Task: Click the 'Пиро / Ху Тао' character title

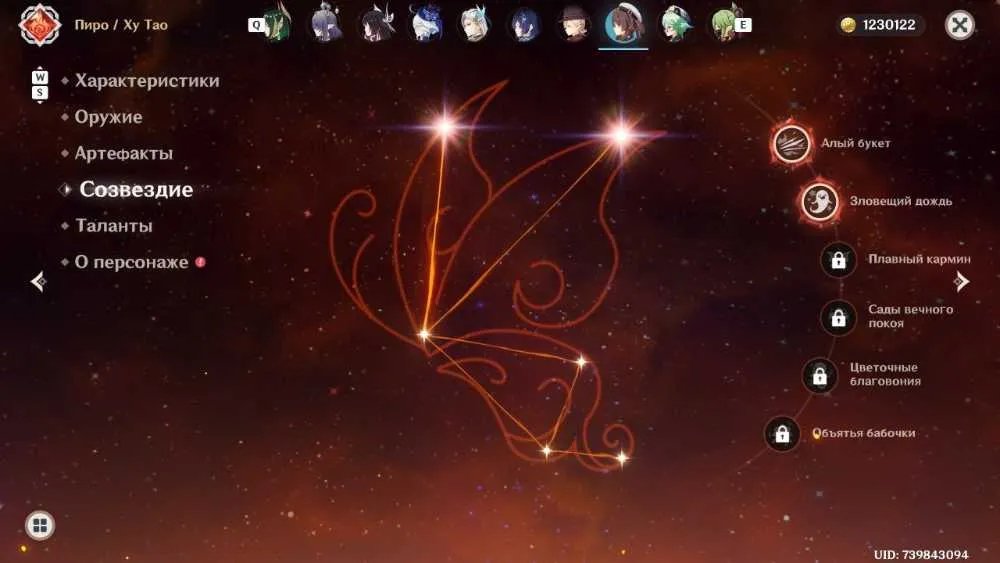Action: tap(121, 25)
